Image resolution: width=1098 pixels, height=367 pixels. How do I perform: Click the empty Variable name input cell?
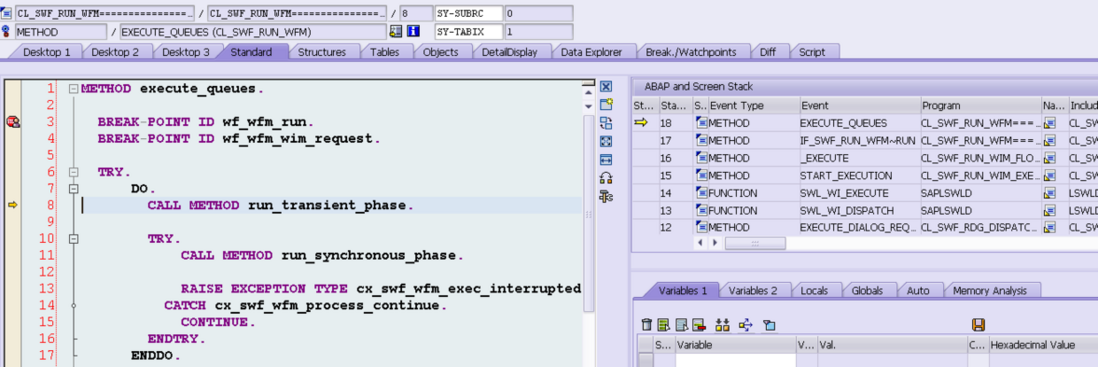[735, 361]
